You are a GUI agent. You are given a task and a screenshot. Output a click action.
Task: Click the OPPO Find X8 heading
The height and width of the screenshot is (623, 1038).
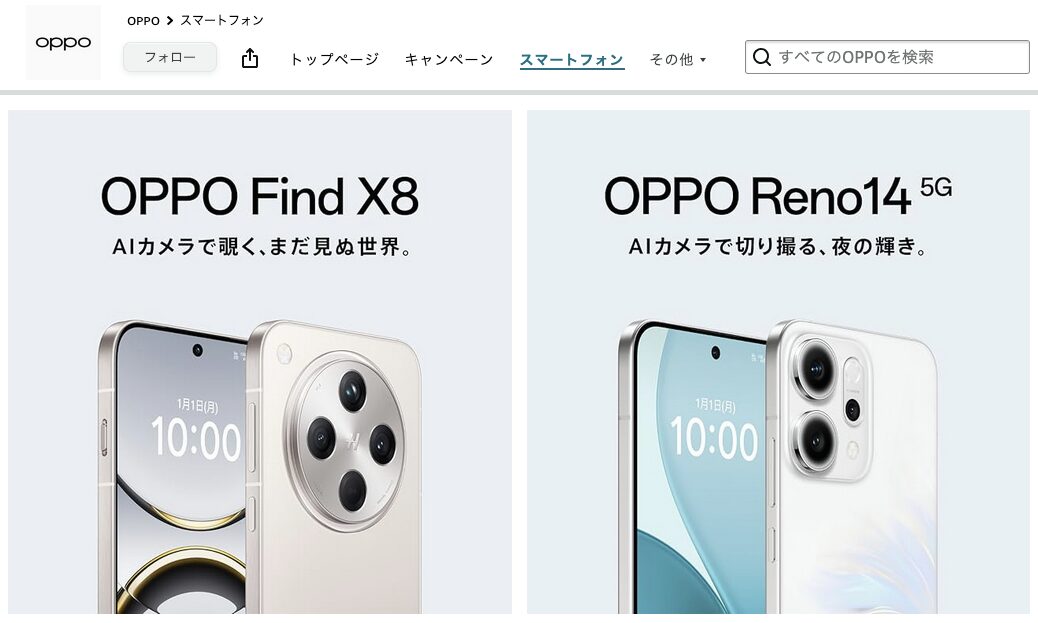pyautogui.click(x=260, y=196)
